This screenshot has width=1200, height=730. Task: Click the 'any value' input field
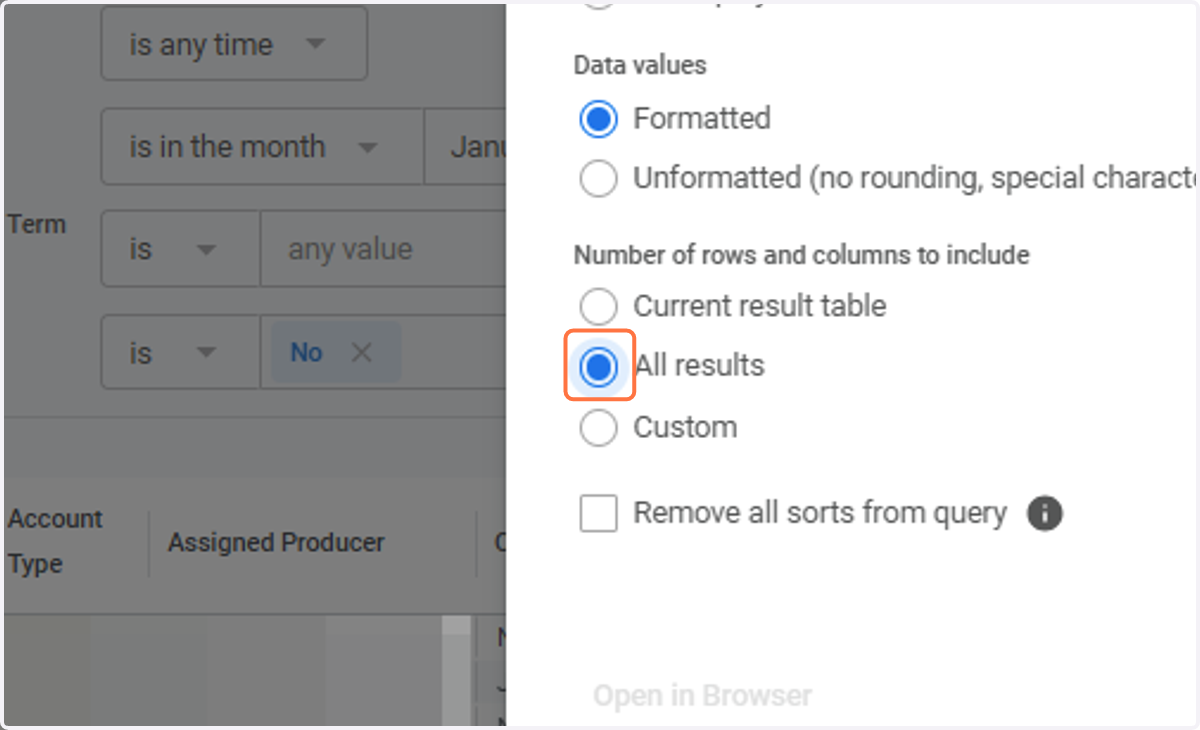click(x=383, y=249)
